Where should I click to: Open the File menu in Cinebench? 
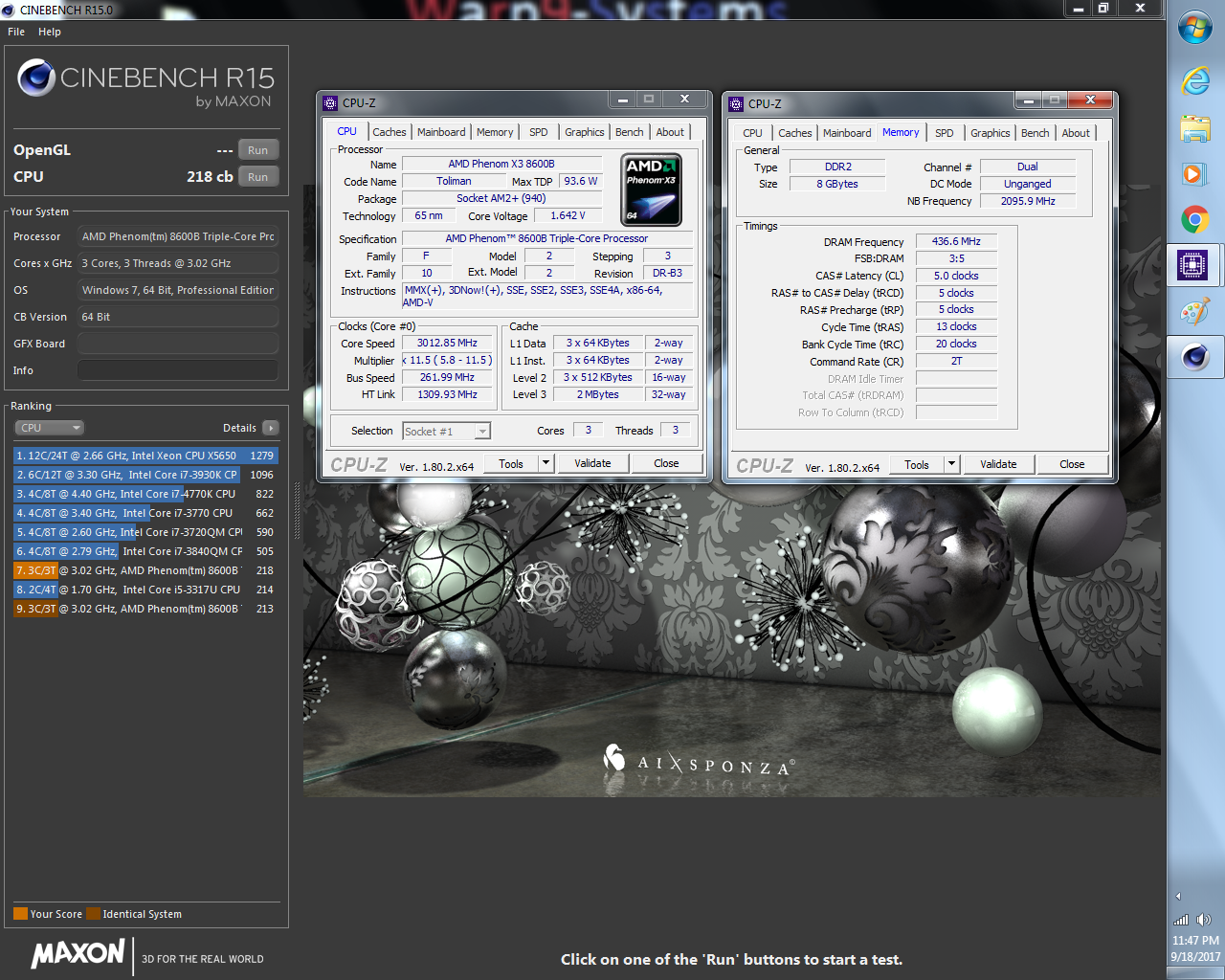click(16, 32)
